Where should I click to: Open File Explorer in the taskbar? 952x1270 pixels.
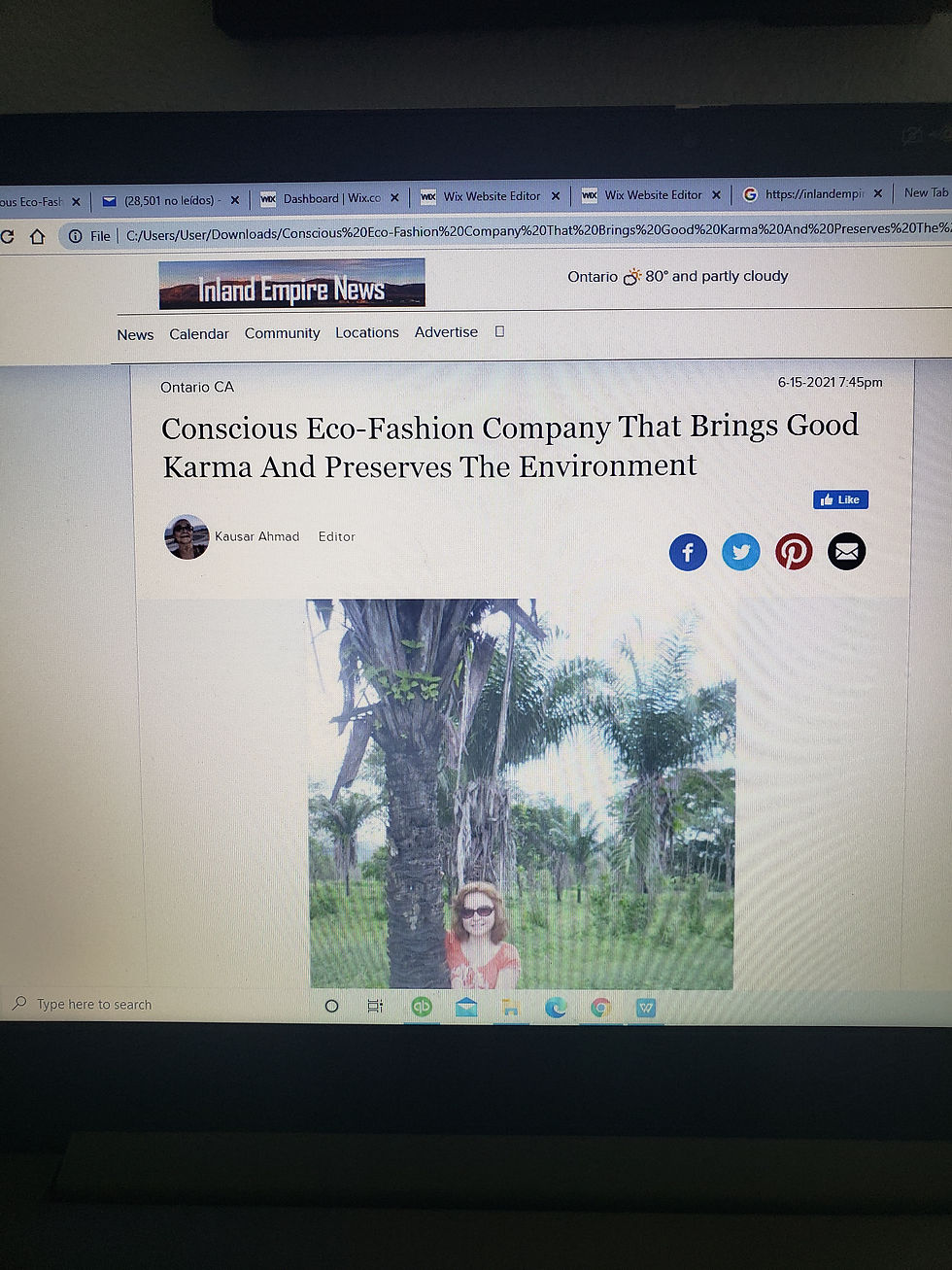tap(511, 1008)
